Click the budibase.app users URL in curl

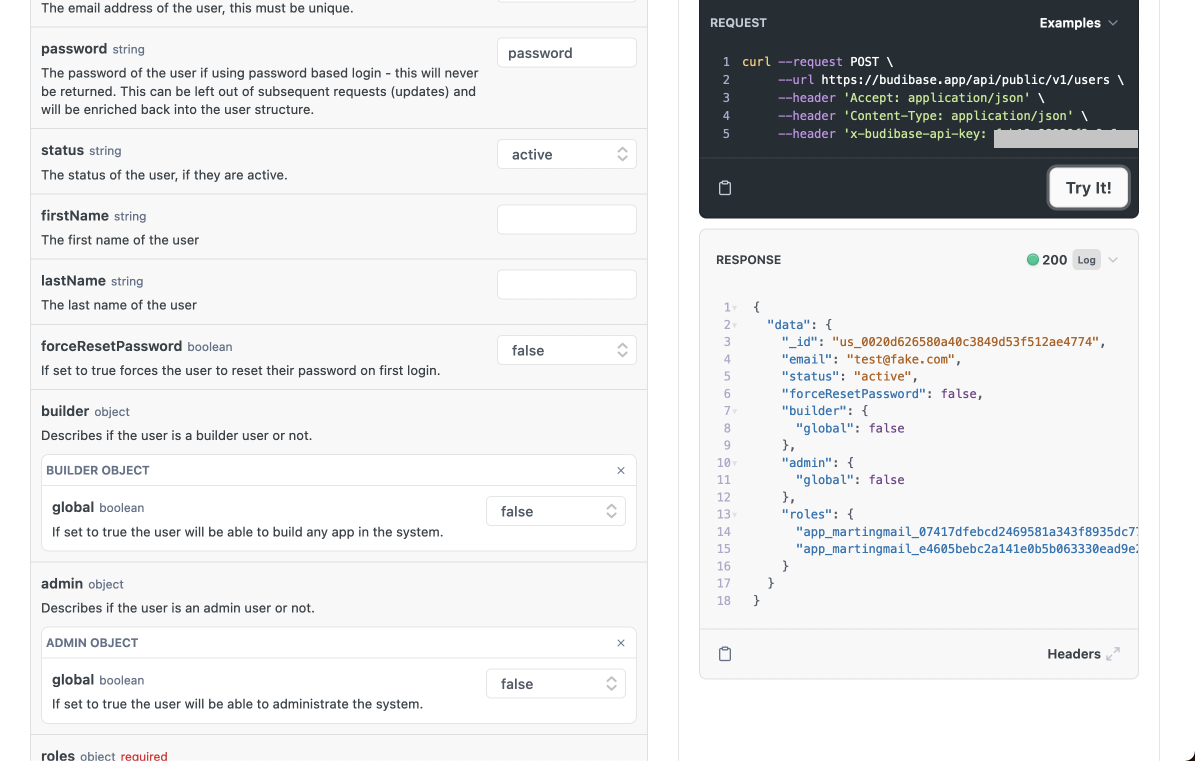(x=965, y=79)
